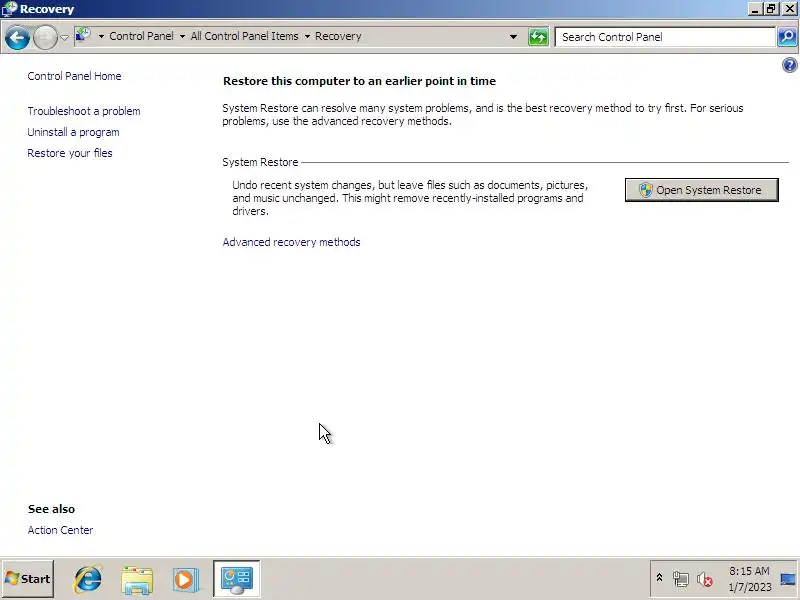Focus the Search Control Panel box
The image size is (800, 600).
pos(665,37)
